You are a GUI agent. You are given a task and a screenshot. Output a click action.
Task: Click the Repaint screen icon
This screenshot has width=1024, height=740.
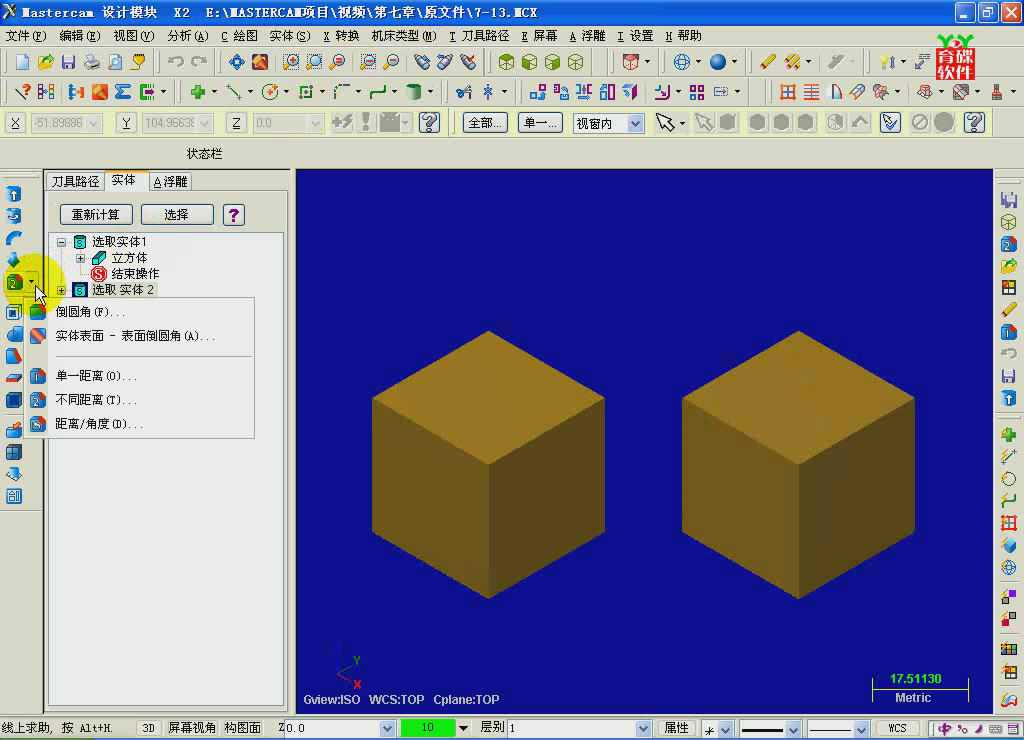click(260, 62)
